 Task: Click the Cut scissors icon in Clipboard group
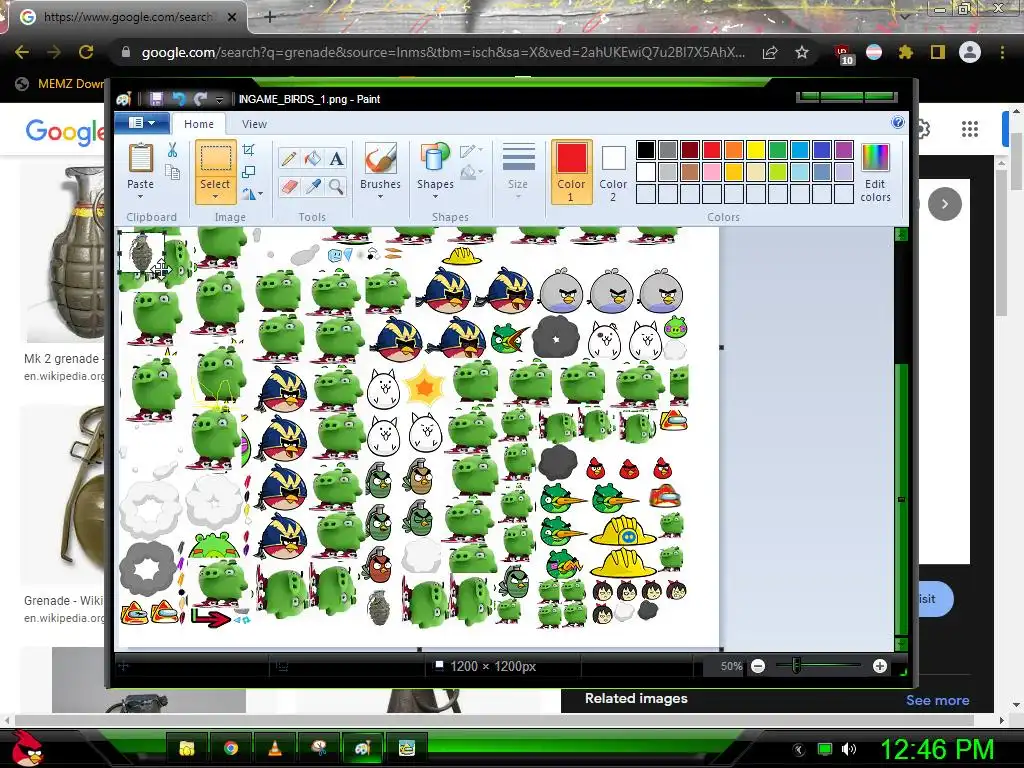coord(172,150)
